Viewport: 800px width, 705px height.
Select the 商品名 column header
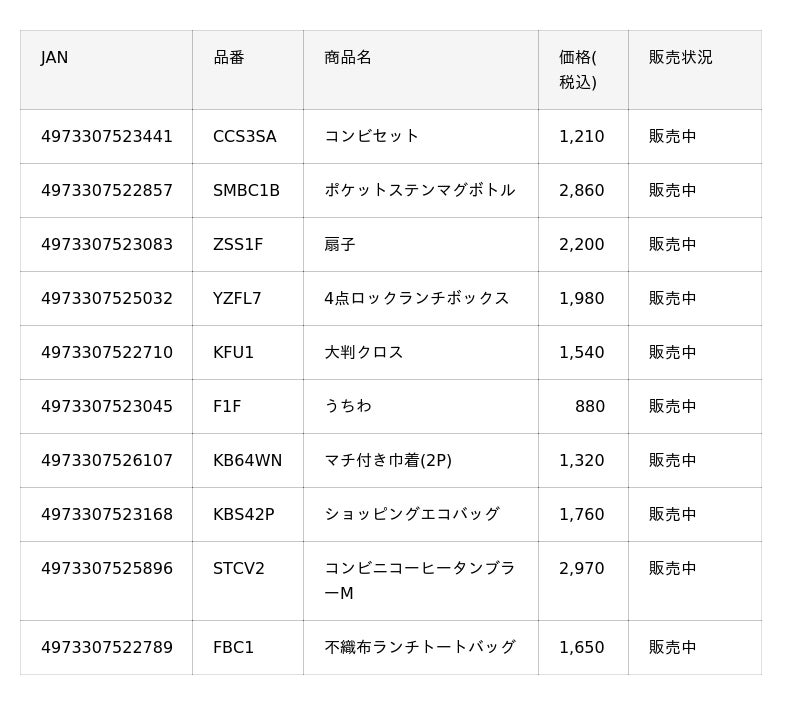pos(421,70)
